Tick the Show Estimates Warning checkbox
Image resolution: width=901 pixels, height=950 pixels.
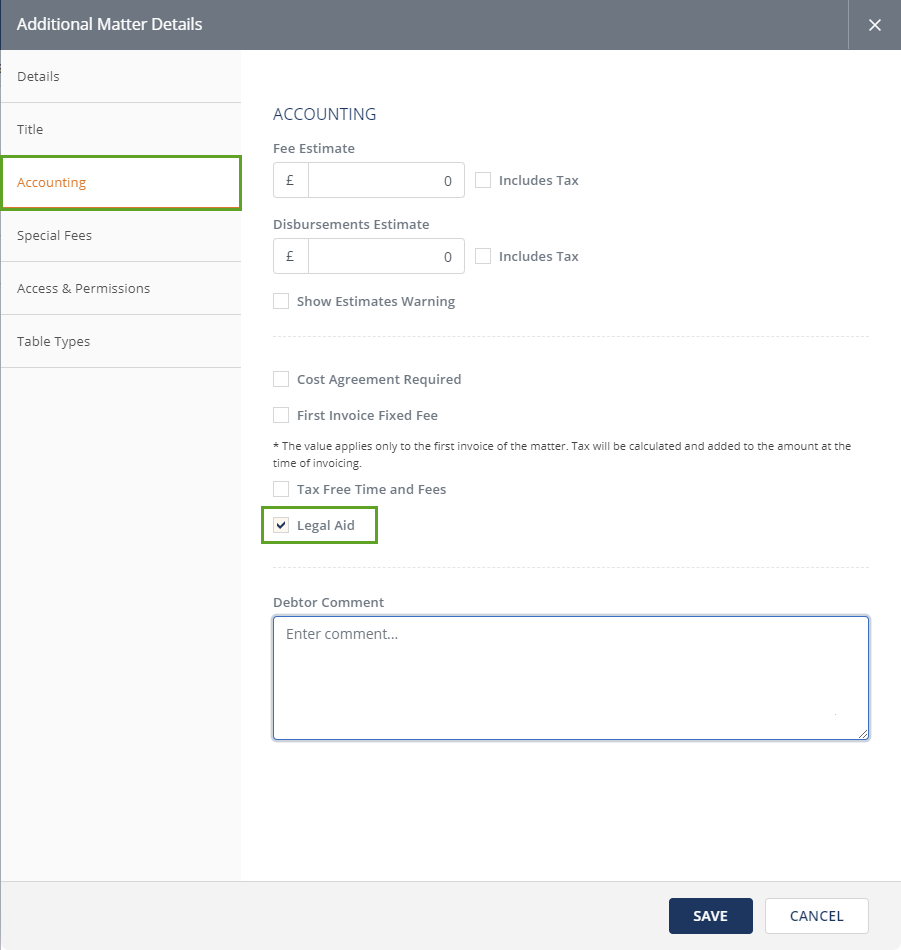coord(281,302)
